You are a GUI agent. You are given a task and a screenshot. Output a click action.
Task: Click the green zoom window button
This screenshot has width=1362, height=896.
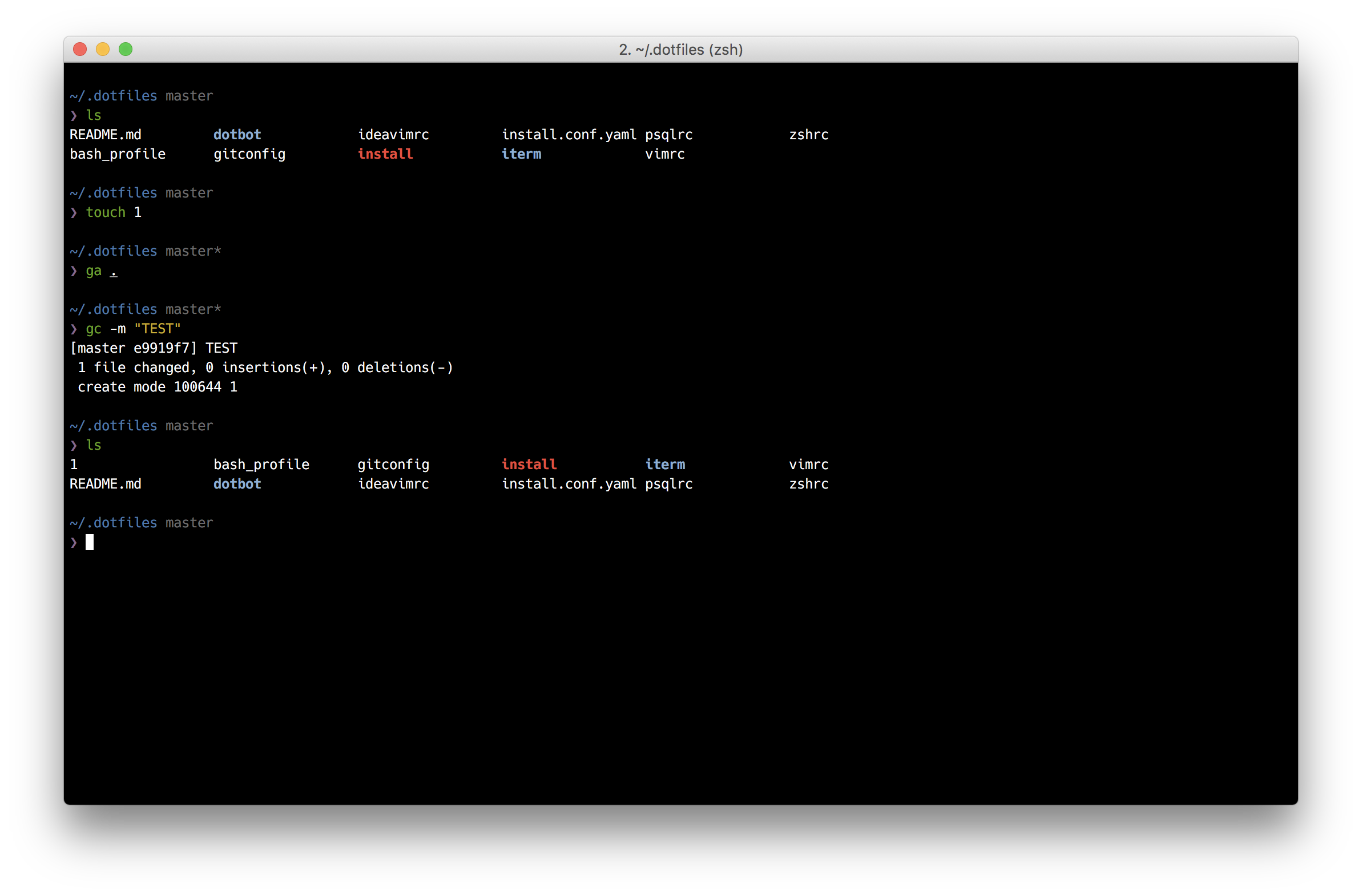coord(126,49)
